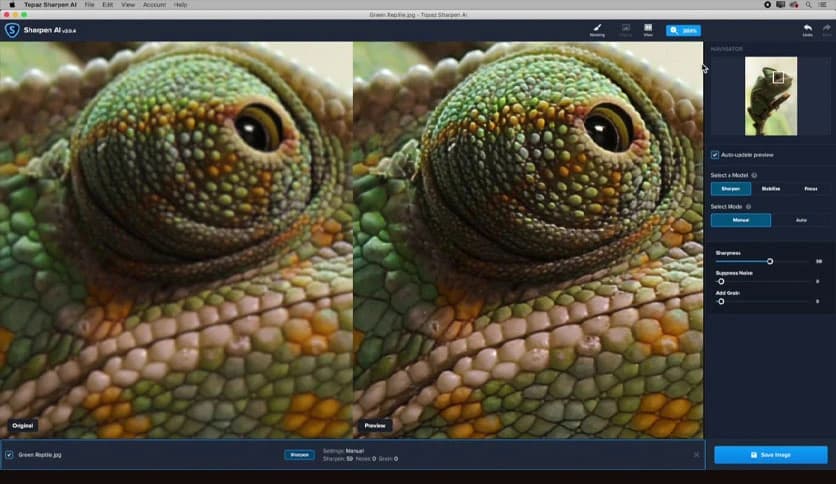This screenshot has width=836, height=484.
Task: Click the Save Image button
Action: (x=770, y=455)
